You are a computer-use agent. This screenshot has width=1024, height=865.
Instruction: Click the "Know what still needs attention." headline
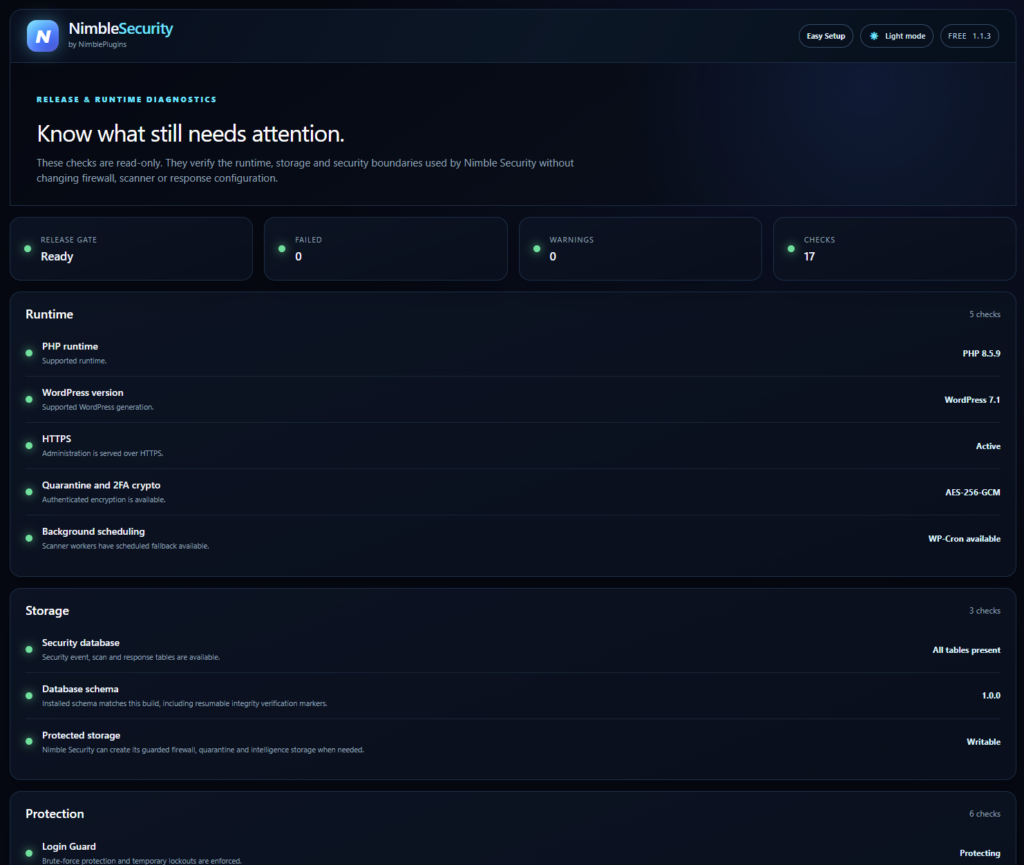[190, 134]
